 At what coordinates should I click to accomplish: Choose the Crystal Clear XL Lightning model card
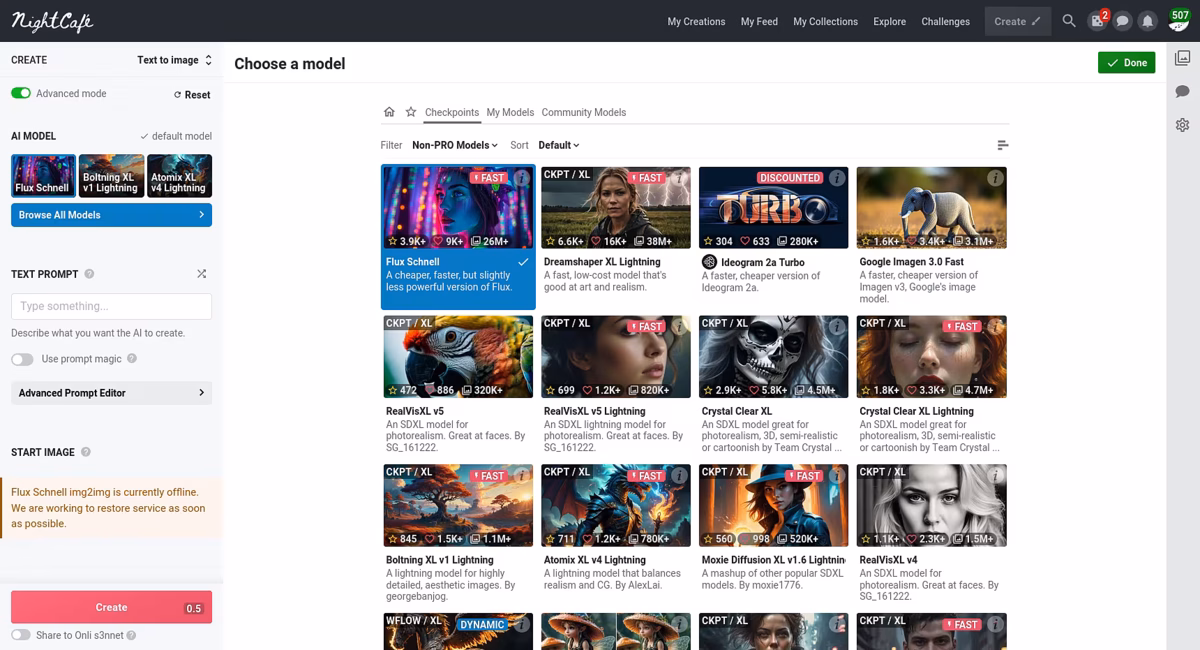[931, 385]
